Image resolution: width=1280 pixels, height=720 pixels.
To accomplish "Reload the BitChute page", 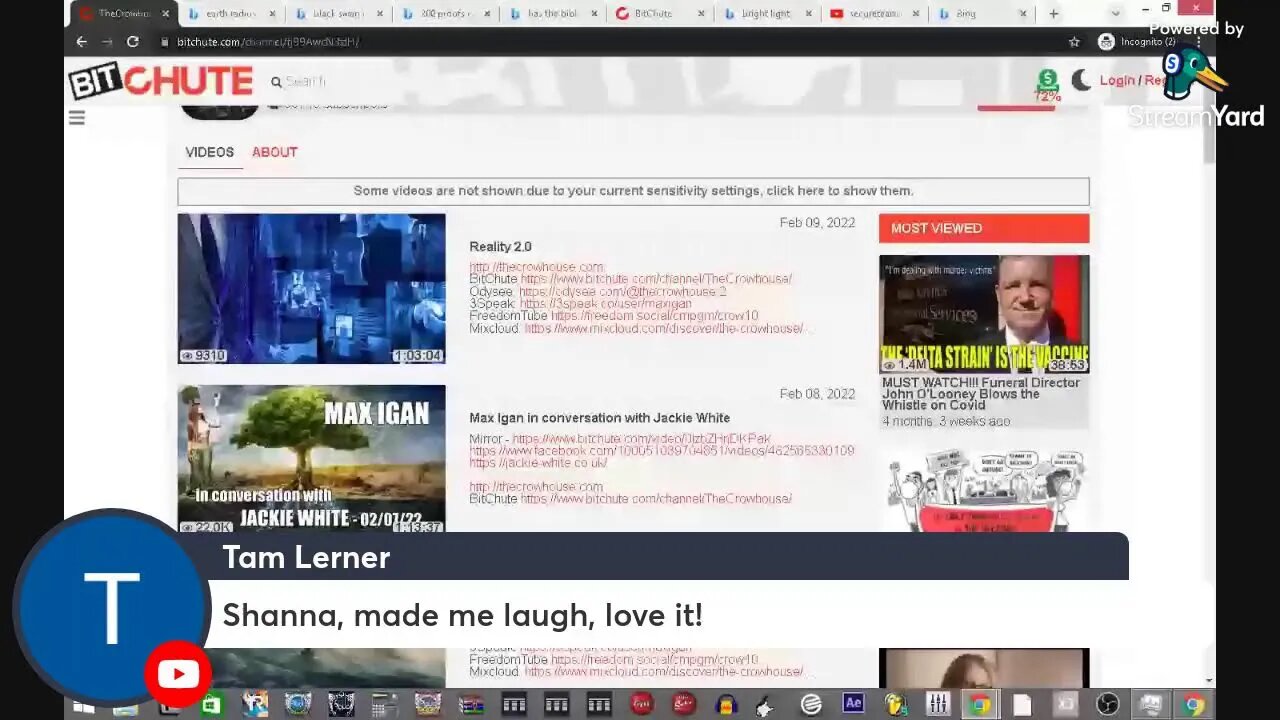I will (x=133, y=42).
